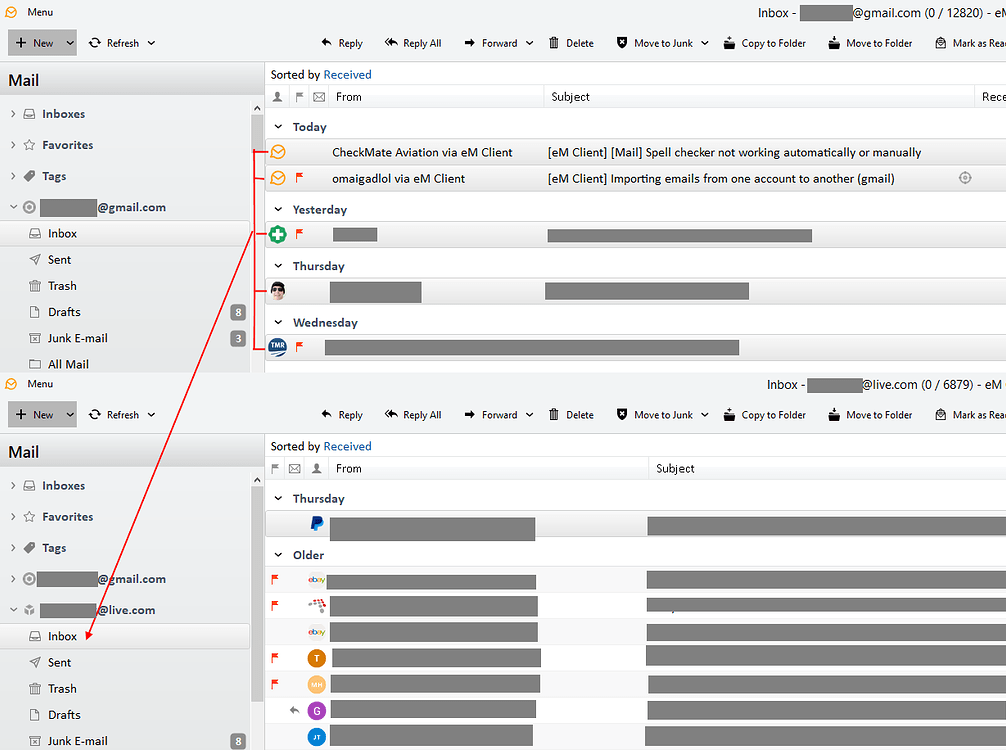Click the unread envelope icon on CheckMate Aviation email
Screen dimensions: 1006x750
277,151
